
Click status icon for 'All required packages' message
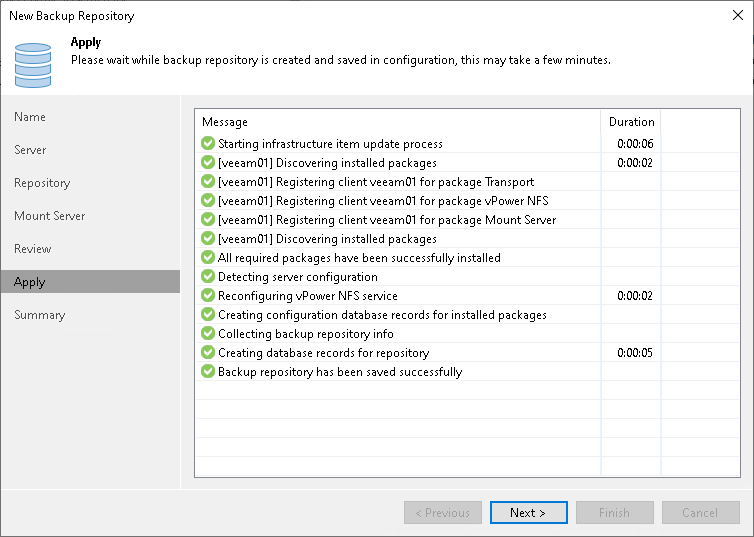pos(208,258)
